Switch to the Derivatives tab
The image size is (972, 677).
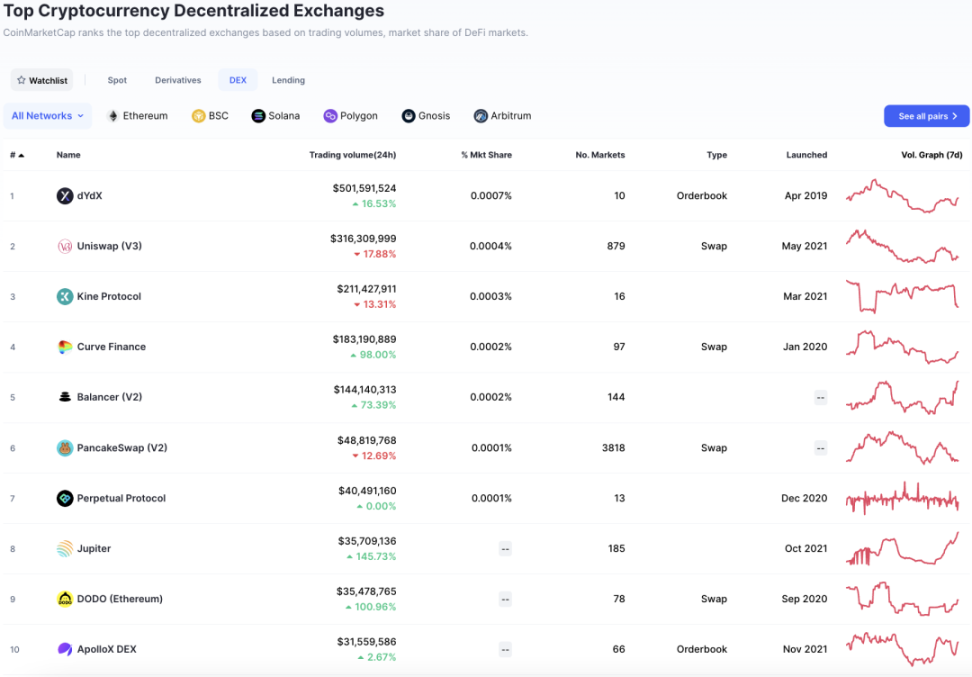pyautogui.click(x=178, y=80)
